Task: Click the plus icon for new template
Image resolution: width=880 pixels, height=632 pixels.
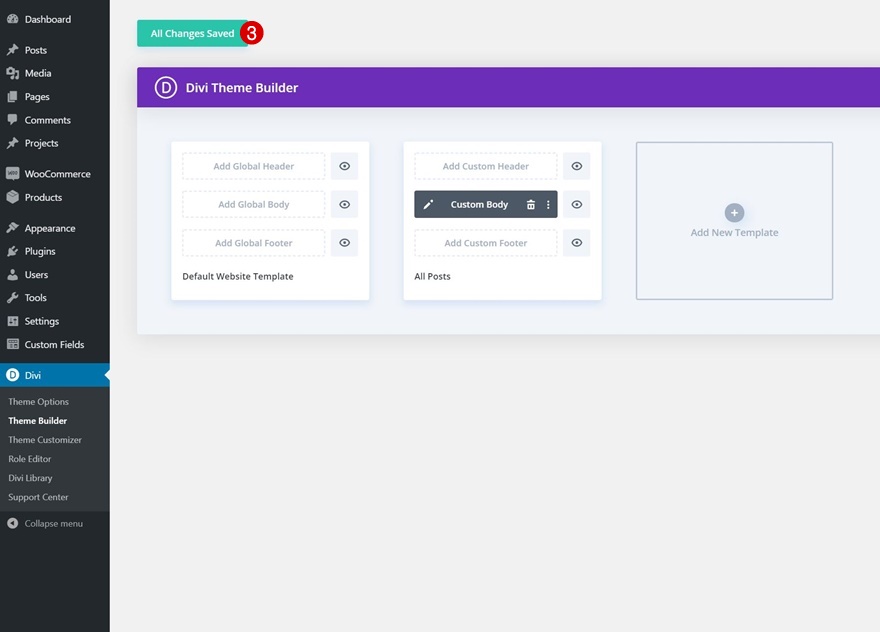Action: tap(734, 213)
